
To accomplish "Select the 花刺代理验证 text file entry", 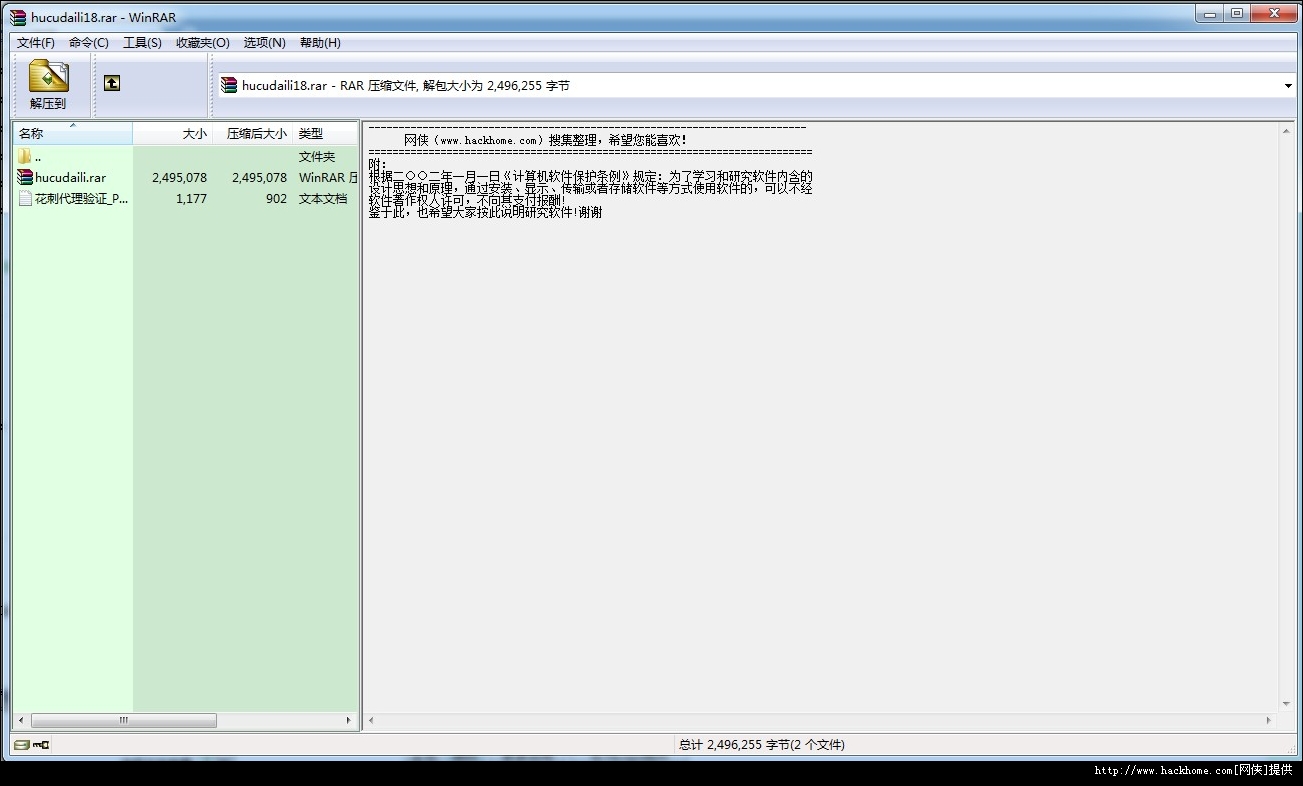I will tap(186, 199).
